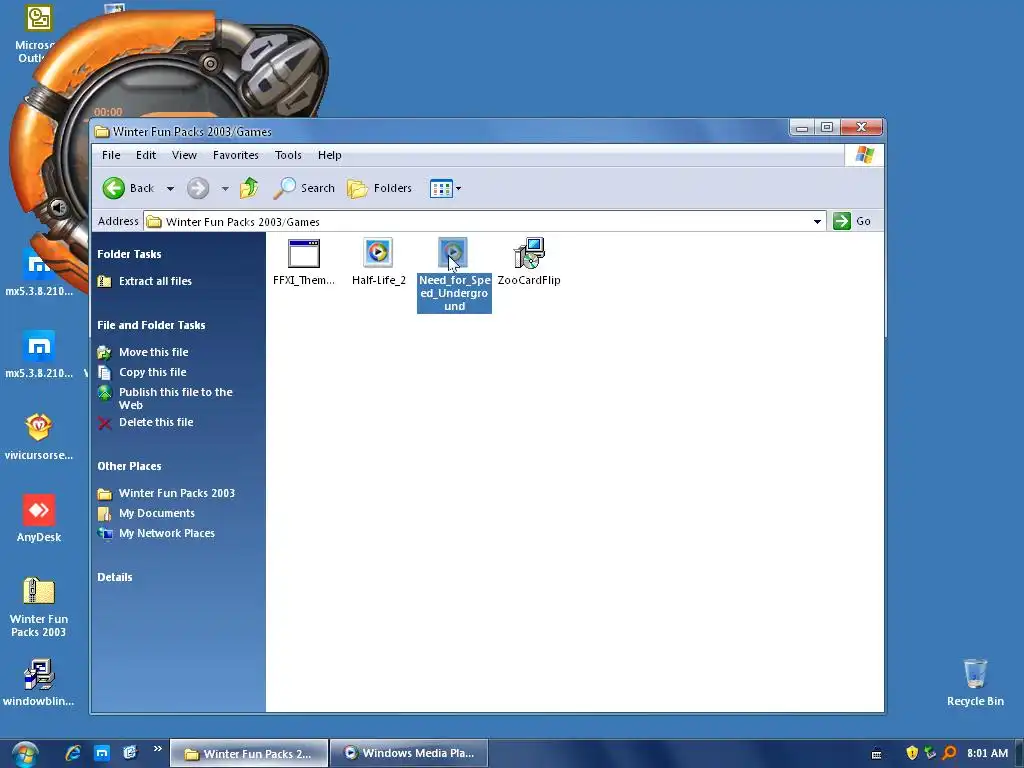
Task: Click Delete this file
Action: (x=156, y=423)
